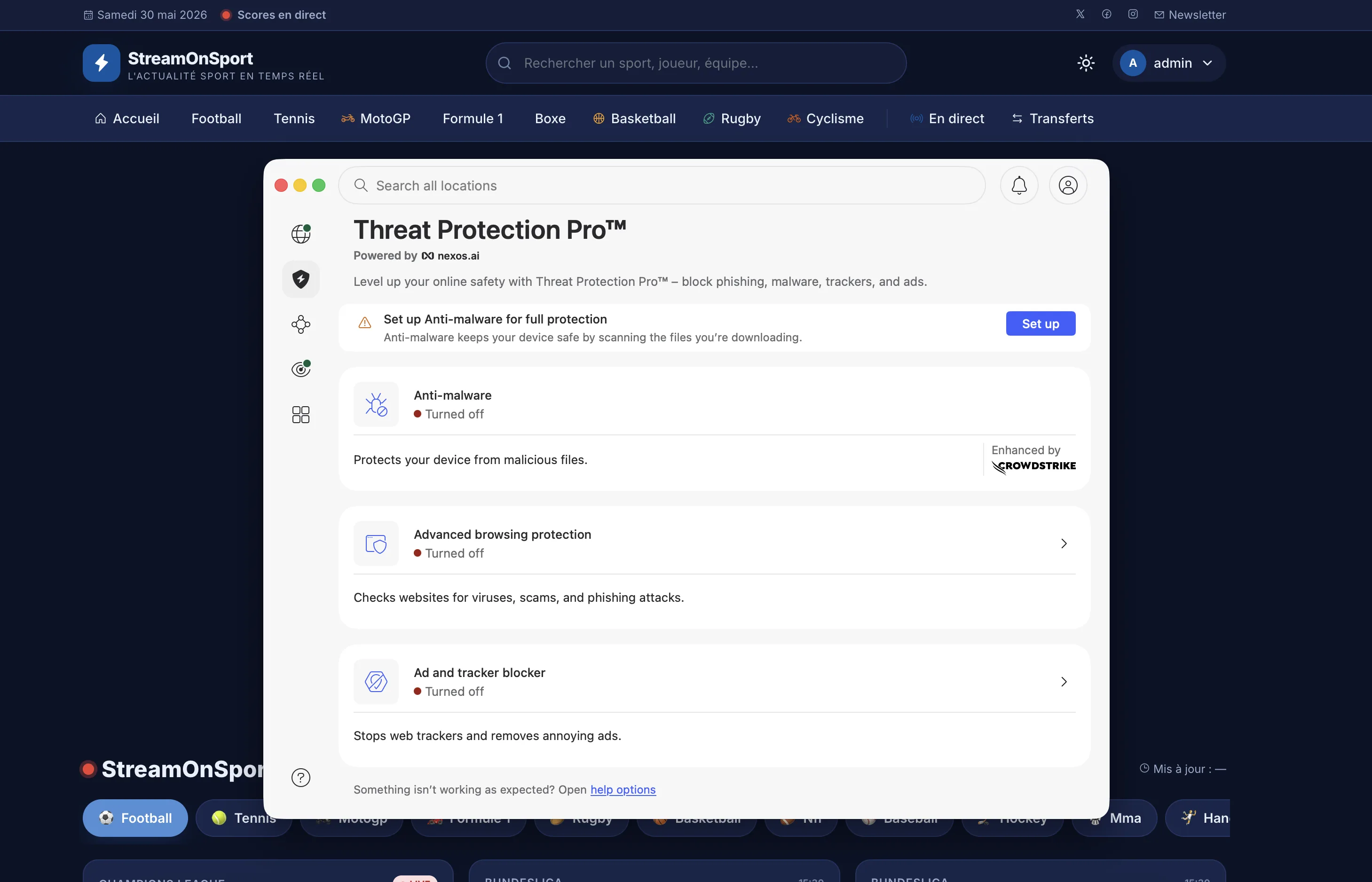Screen dimensions: 1372x882
Task: Open the MotoGP nav item
Action: click(x=376, y=118)
